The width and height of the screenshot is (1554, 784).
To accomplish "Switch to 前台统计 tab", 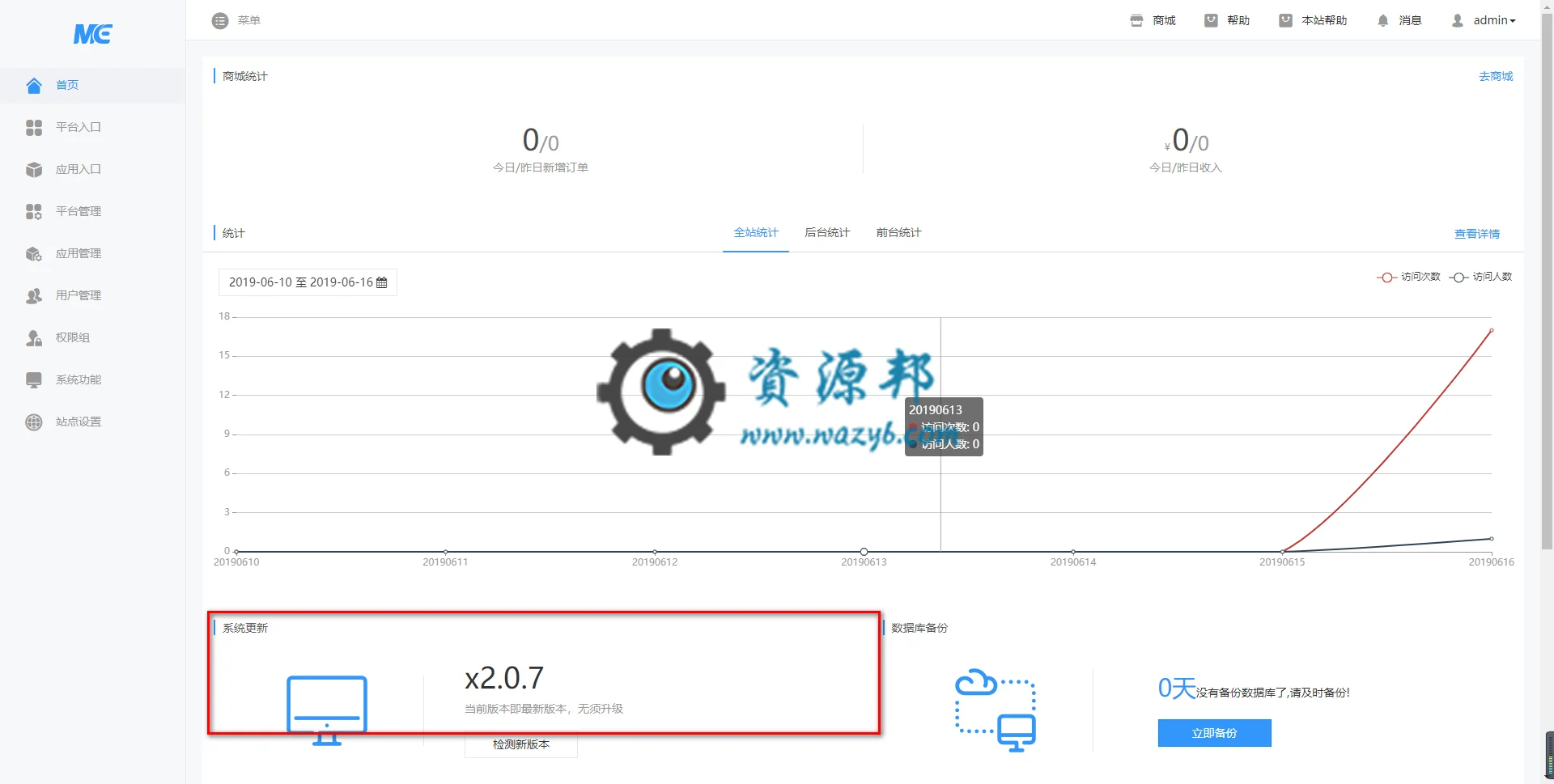I will point(898,233).
